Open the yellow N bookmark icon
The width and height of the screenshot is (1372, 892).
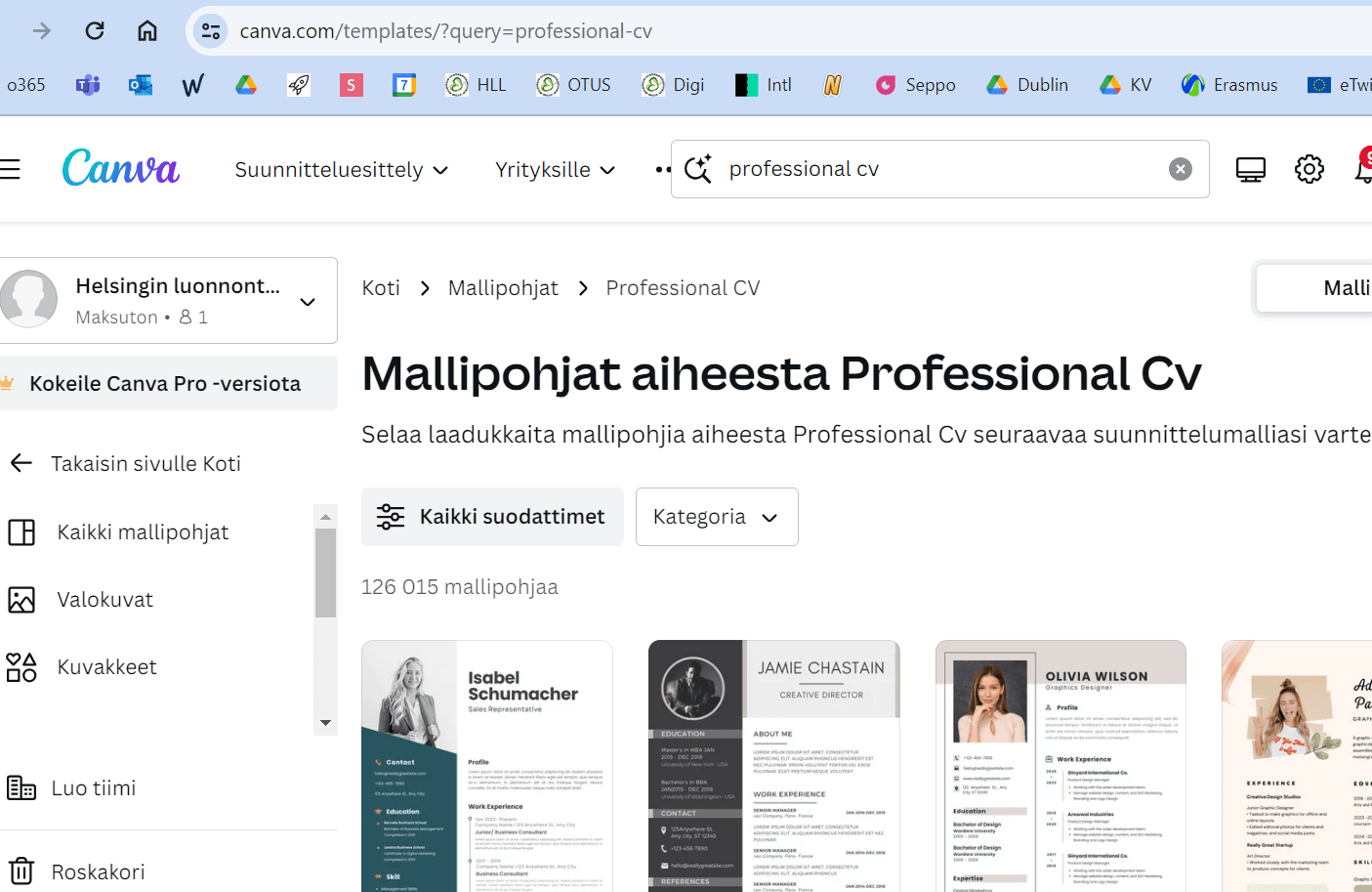pos(833,85)
